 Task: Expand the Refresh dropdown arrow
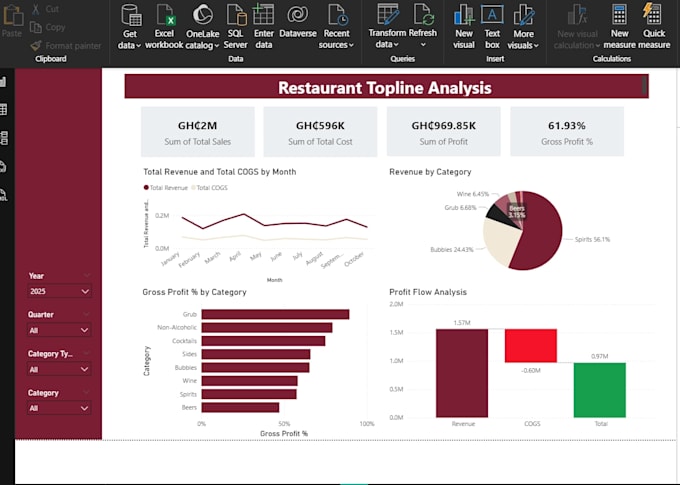[x=423, y=45]
